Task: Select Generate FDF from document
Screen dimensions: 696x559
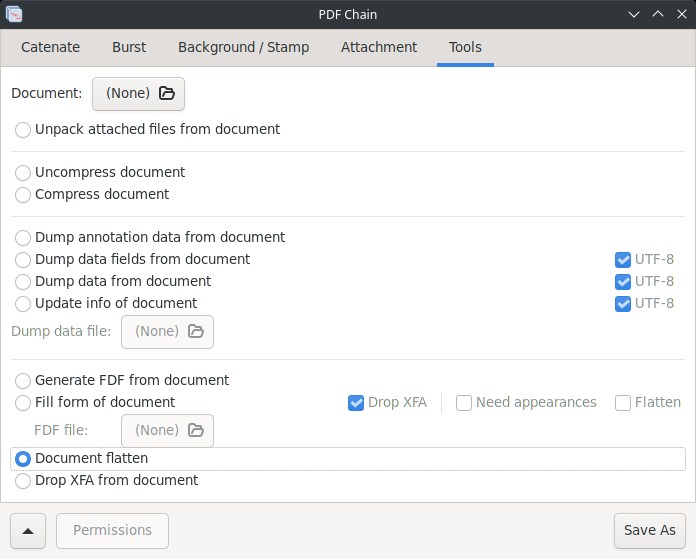Action: [x=23, y=381]
